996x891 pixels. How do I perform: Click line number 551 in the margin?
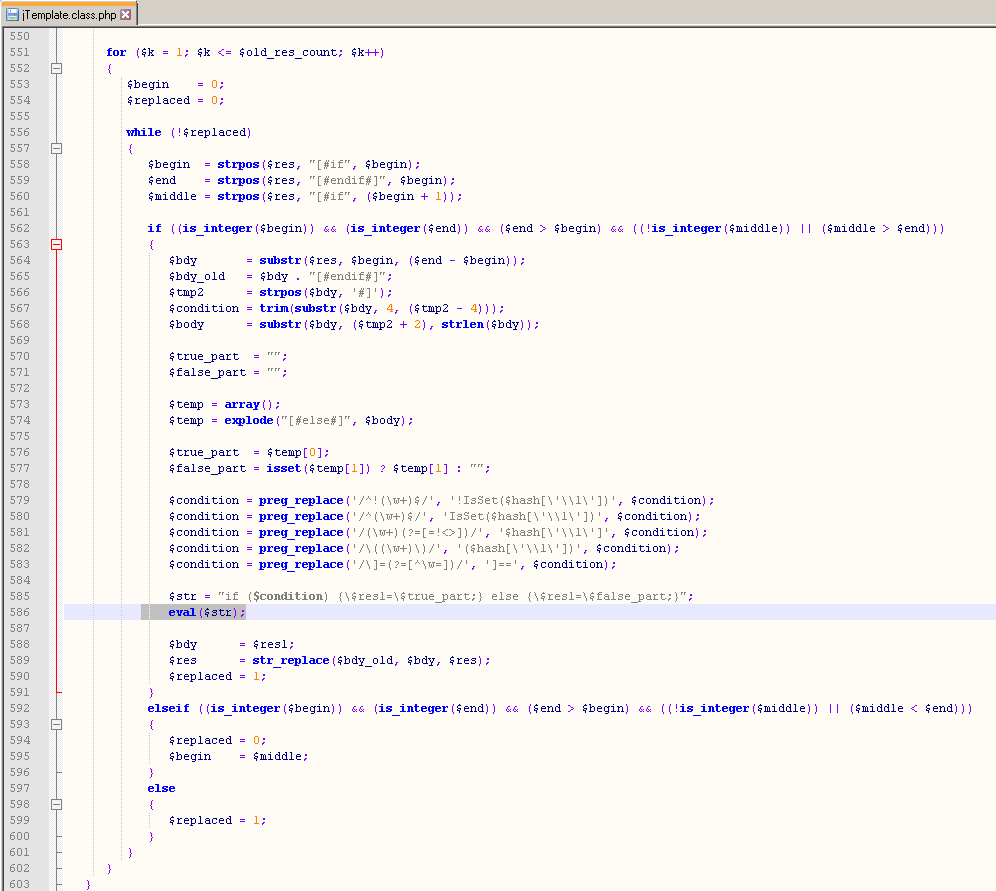pyautogui.click(x=19, y=52)
